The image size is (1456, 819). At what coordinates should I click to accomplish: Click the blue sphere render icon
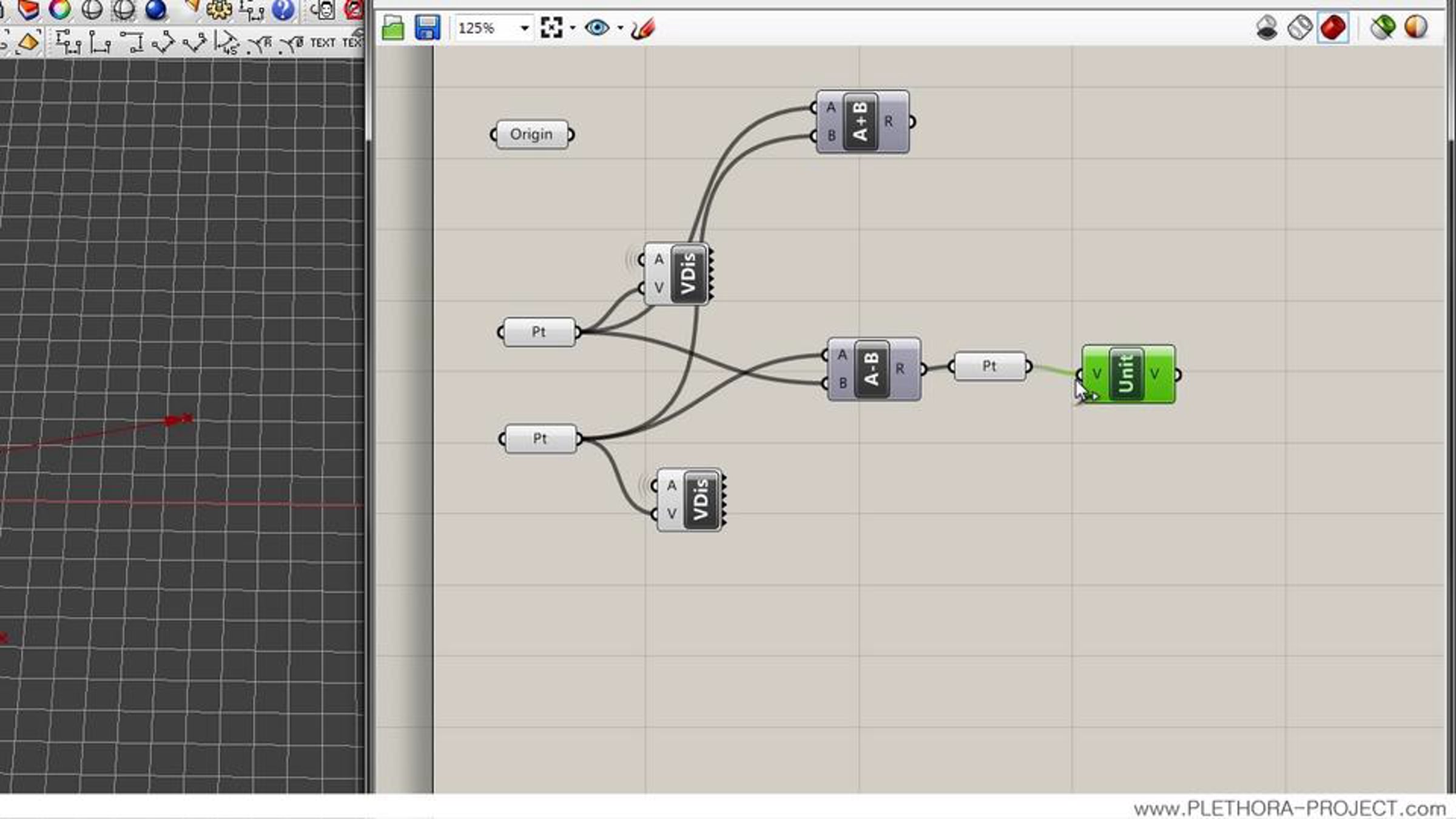(156, 8)
